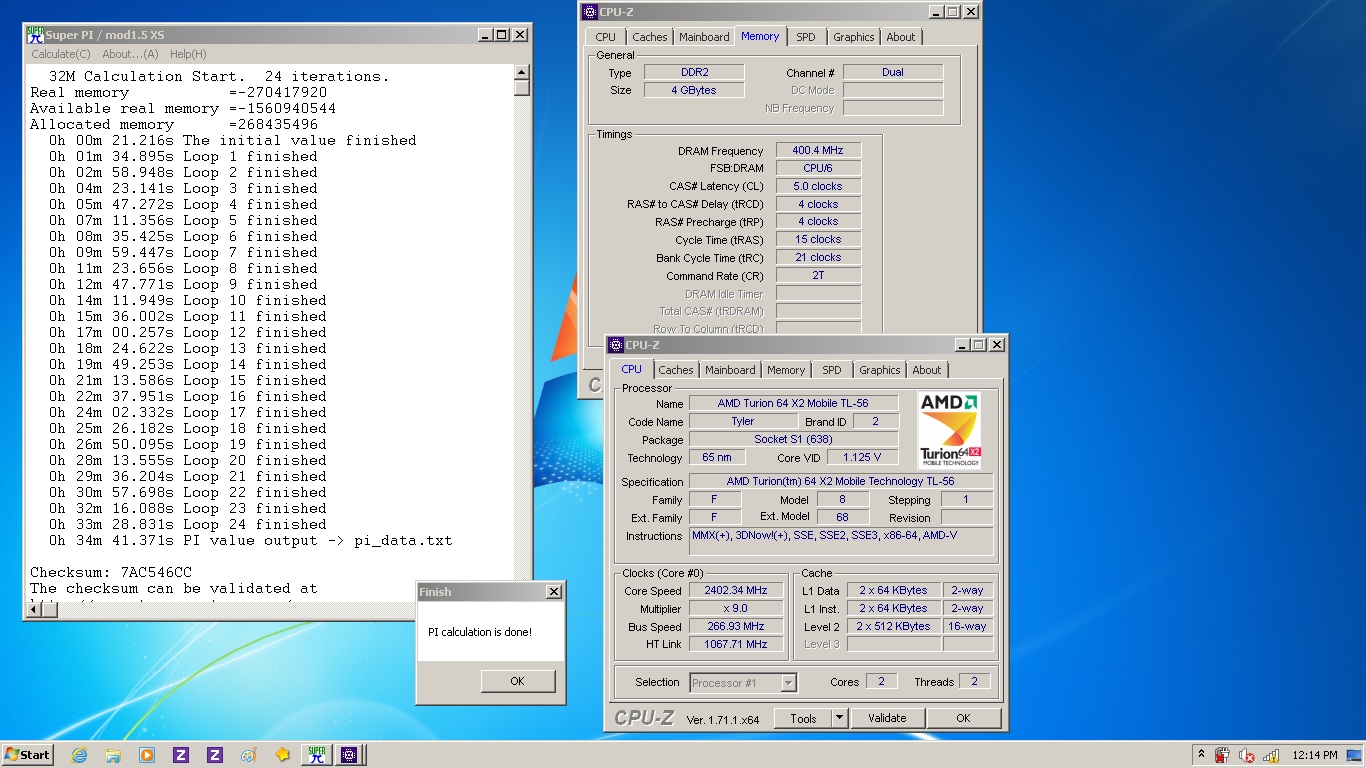Screen dimensions: 1366x768
Task: Open Graphics tab in the CPU-Z Memory window
Action: [x=854, y=37]
